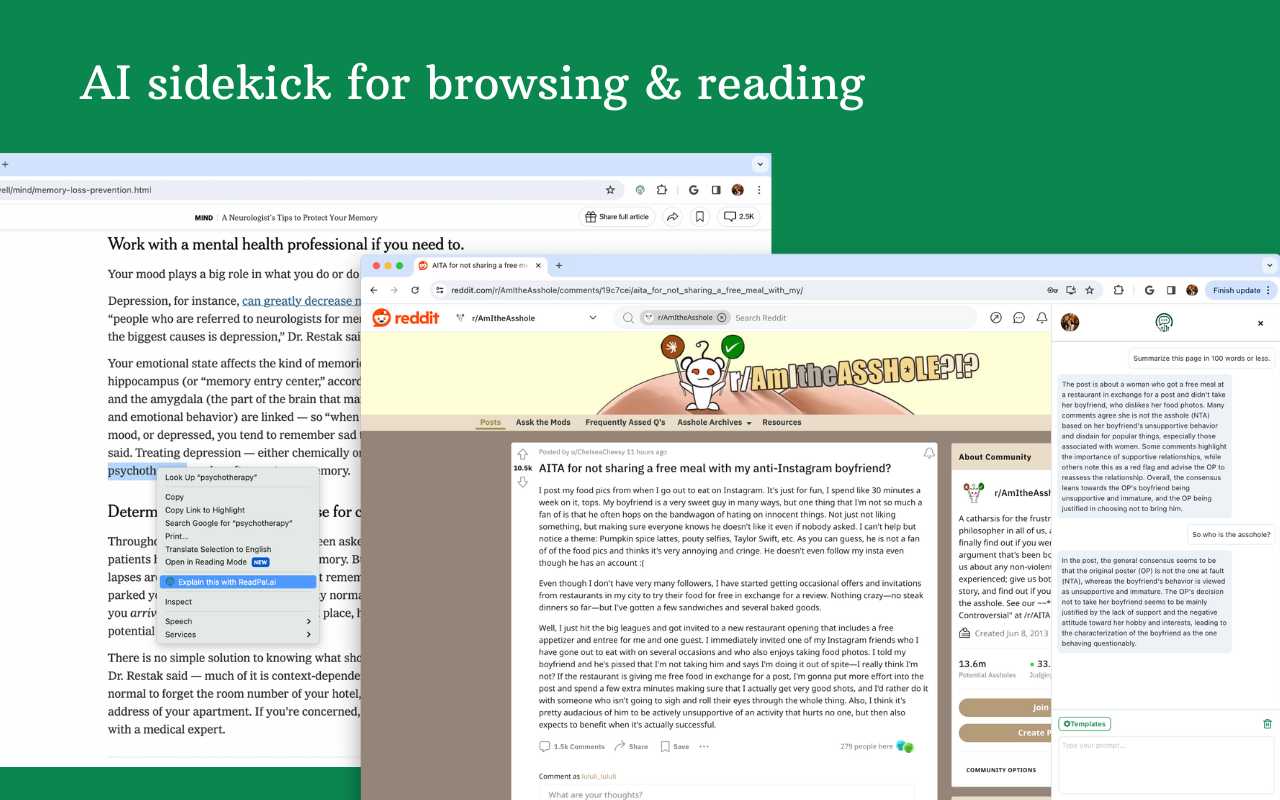Open the tab search chevron in the article window
This screenshot has width=1280, height=800.
pyautogui.click(x=760, y=164)
